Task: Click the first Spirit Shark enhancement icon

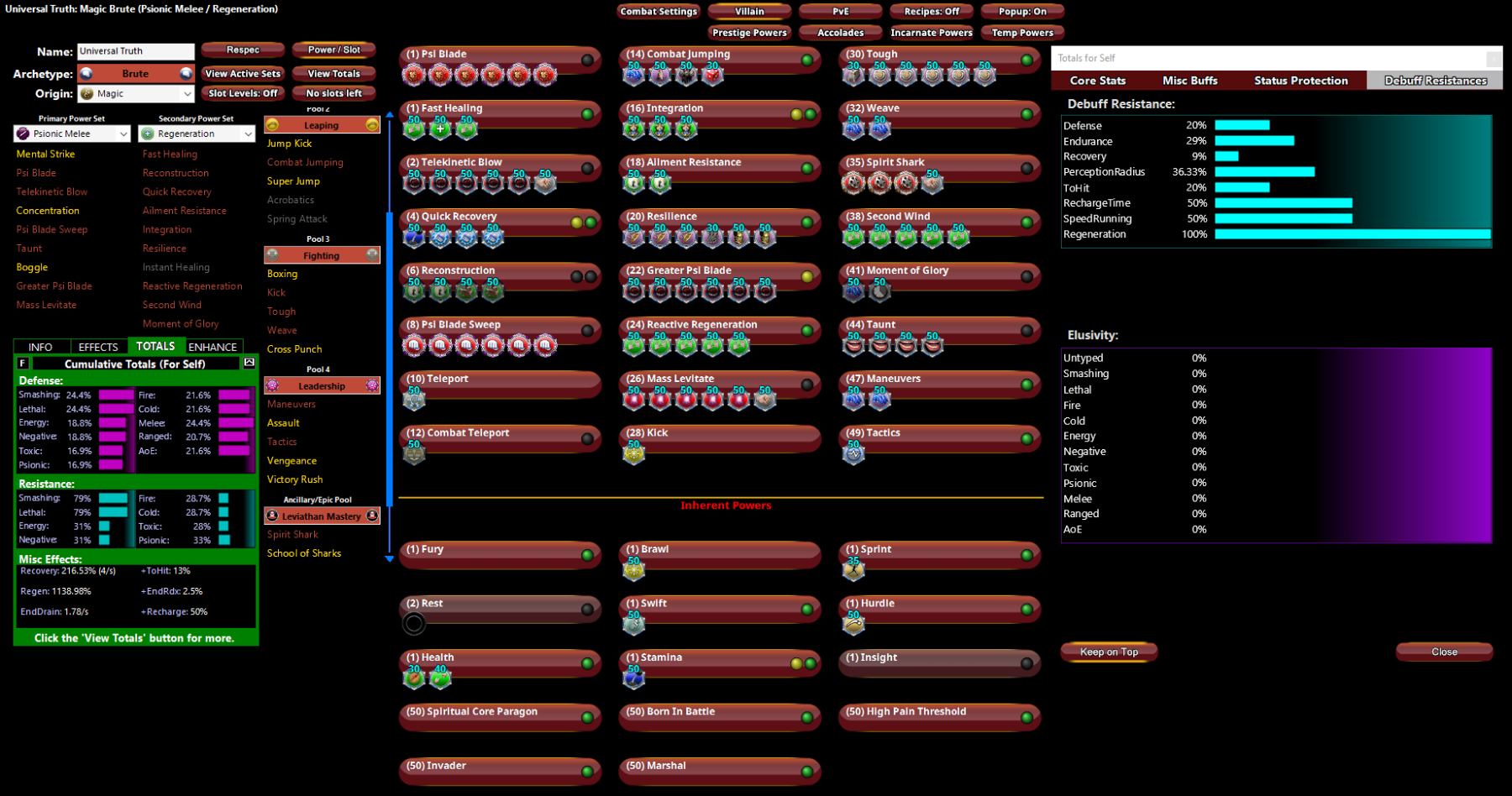Action: [853, 182]
